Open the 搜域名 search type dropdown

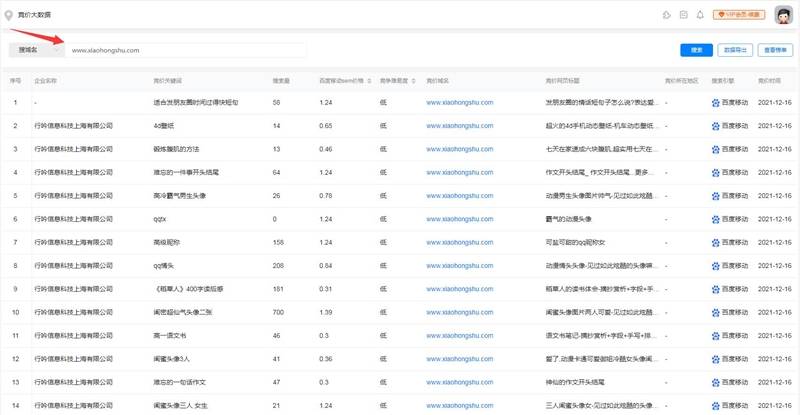[33, 49]
